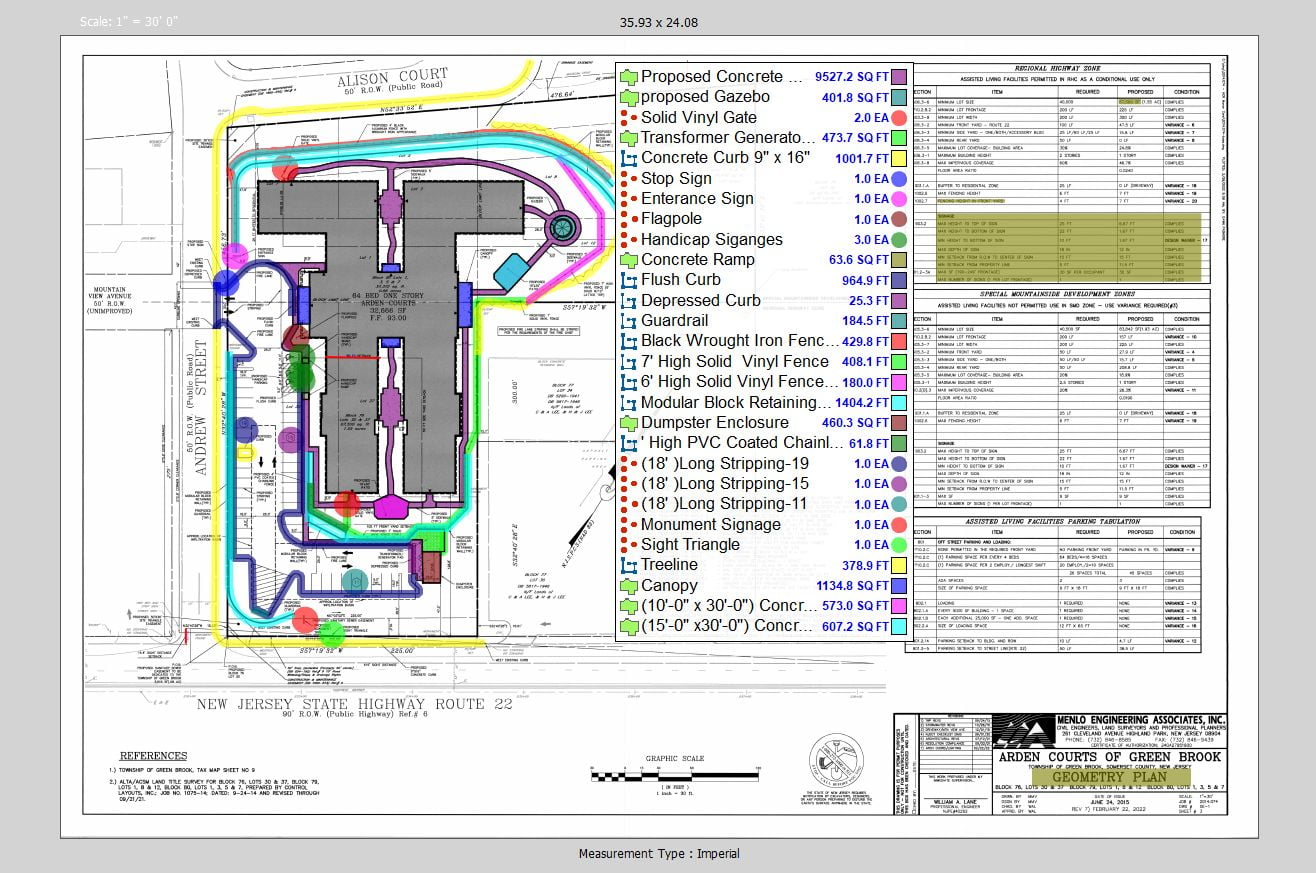1316x873 pixels.
Task: Select the Depressed Curb legend row
Action: tap(700, 301)
